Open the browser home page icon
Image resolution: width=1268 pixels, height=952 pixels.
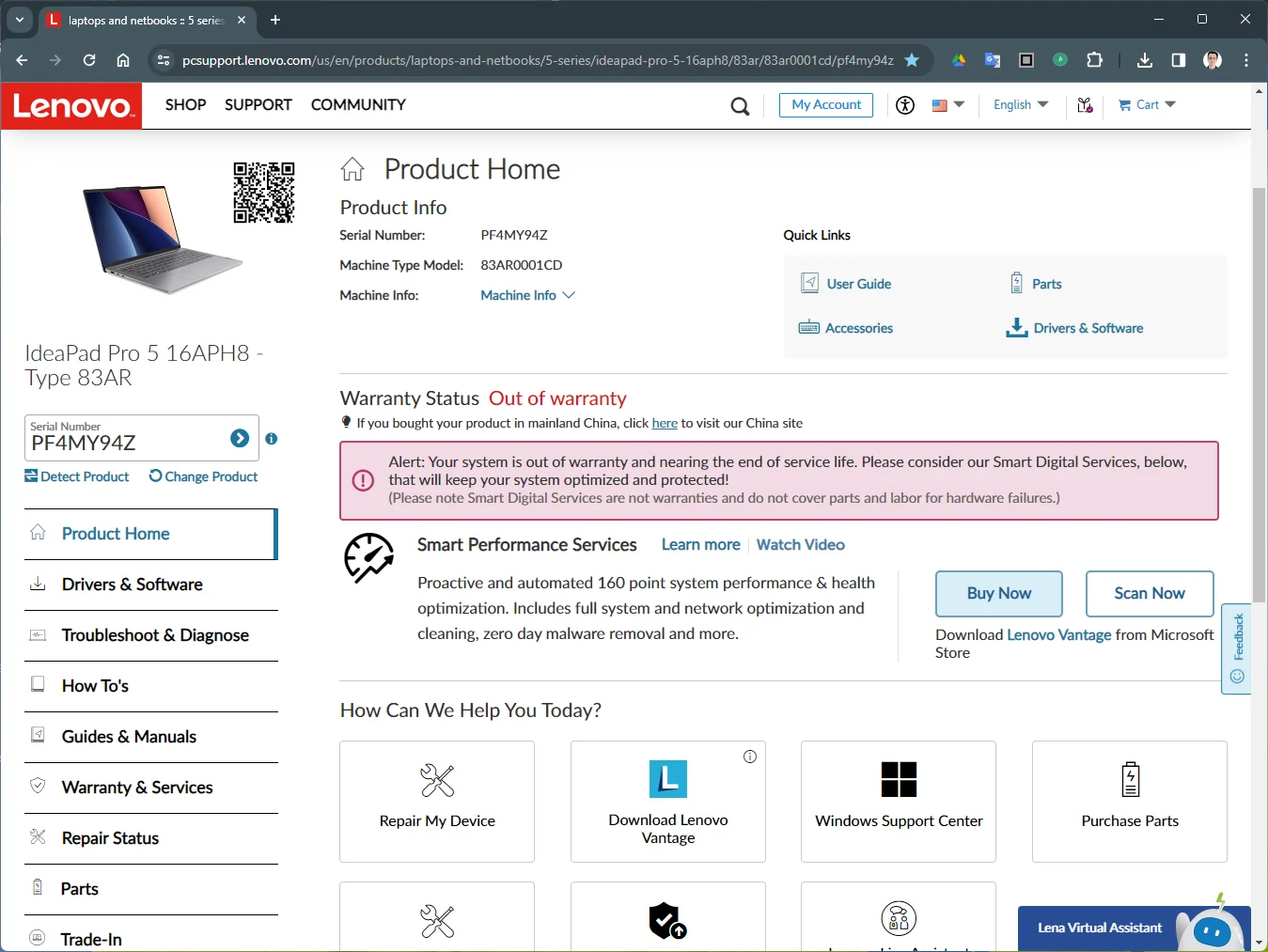point(123,60)
